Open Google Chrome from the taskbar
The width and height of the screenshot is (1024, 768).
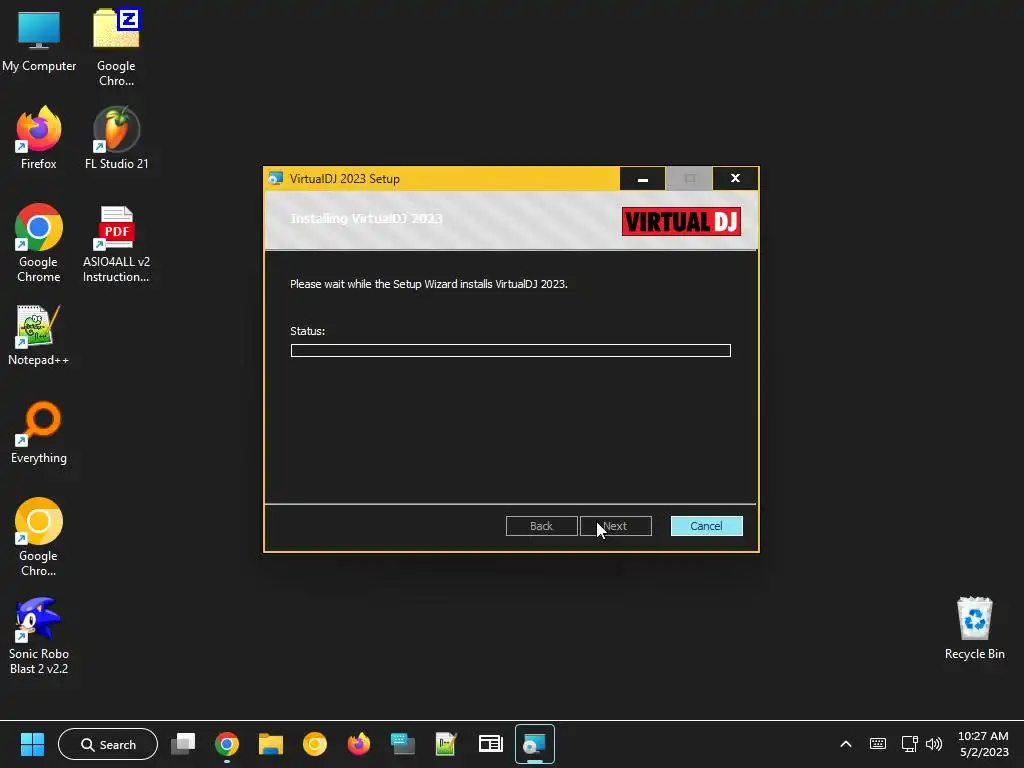(x=227, y=744)
